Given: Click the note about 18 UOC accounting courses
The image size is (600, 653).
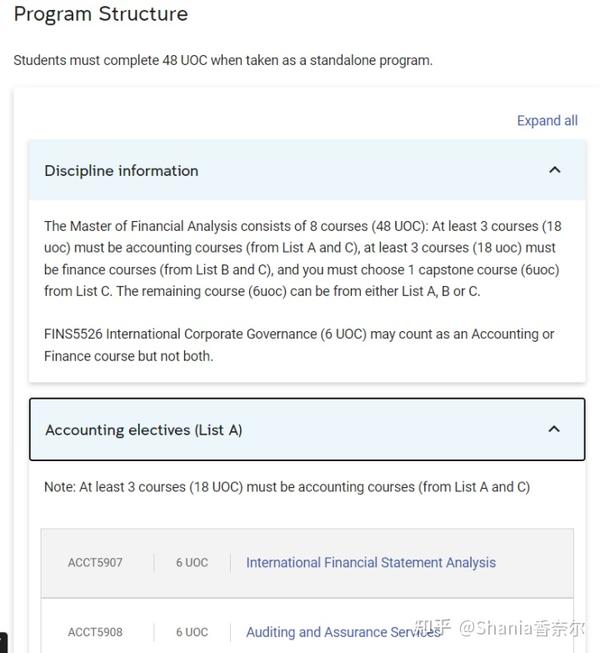Looking at the screenshot, I should [x=287, y=487].
